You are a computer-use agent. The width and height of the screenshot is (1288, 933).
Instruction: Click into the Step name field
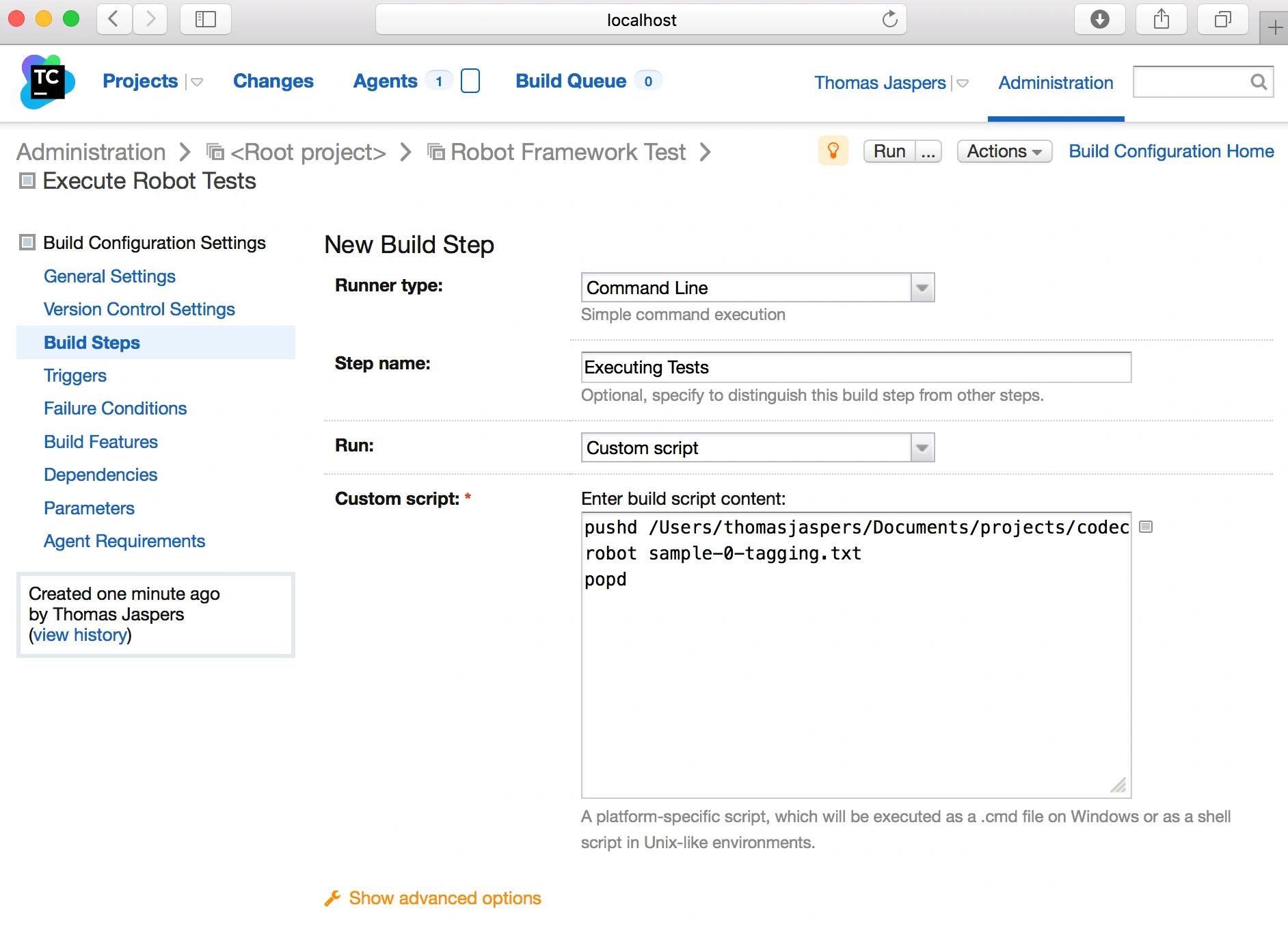pyautogui.click(x=856, y=367)
